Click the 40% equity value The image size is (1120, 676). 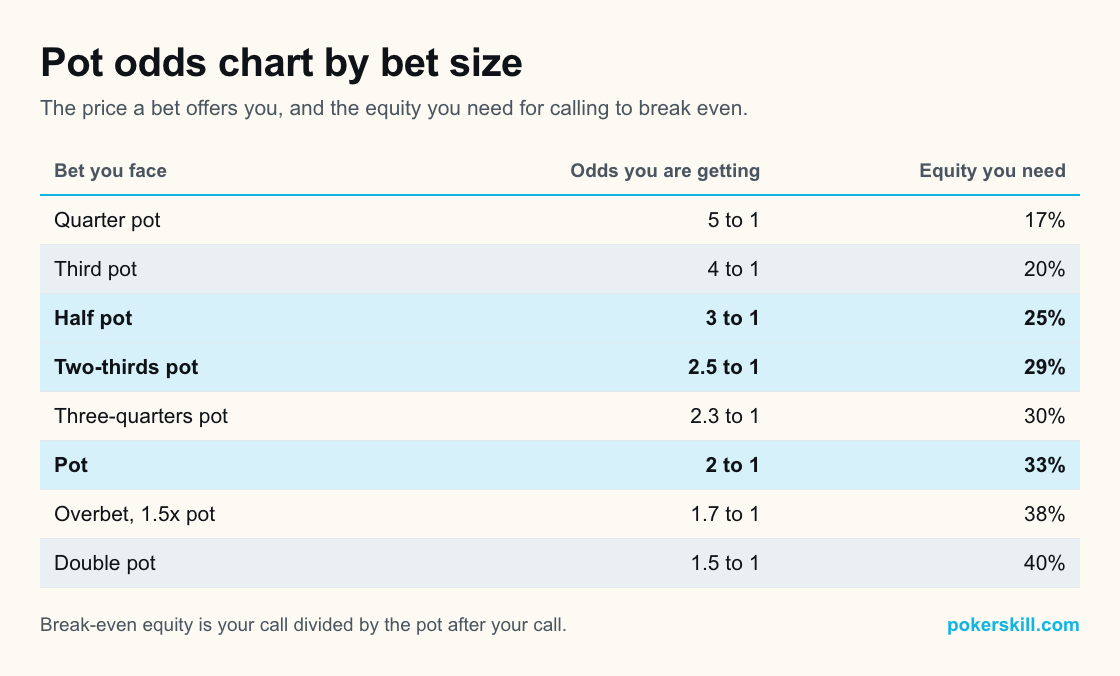1044,563
